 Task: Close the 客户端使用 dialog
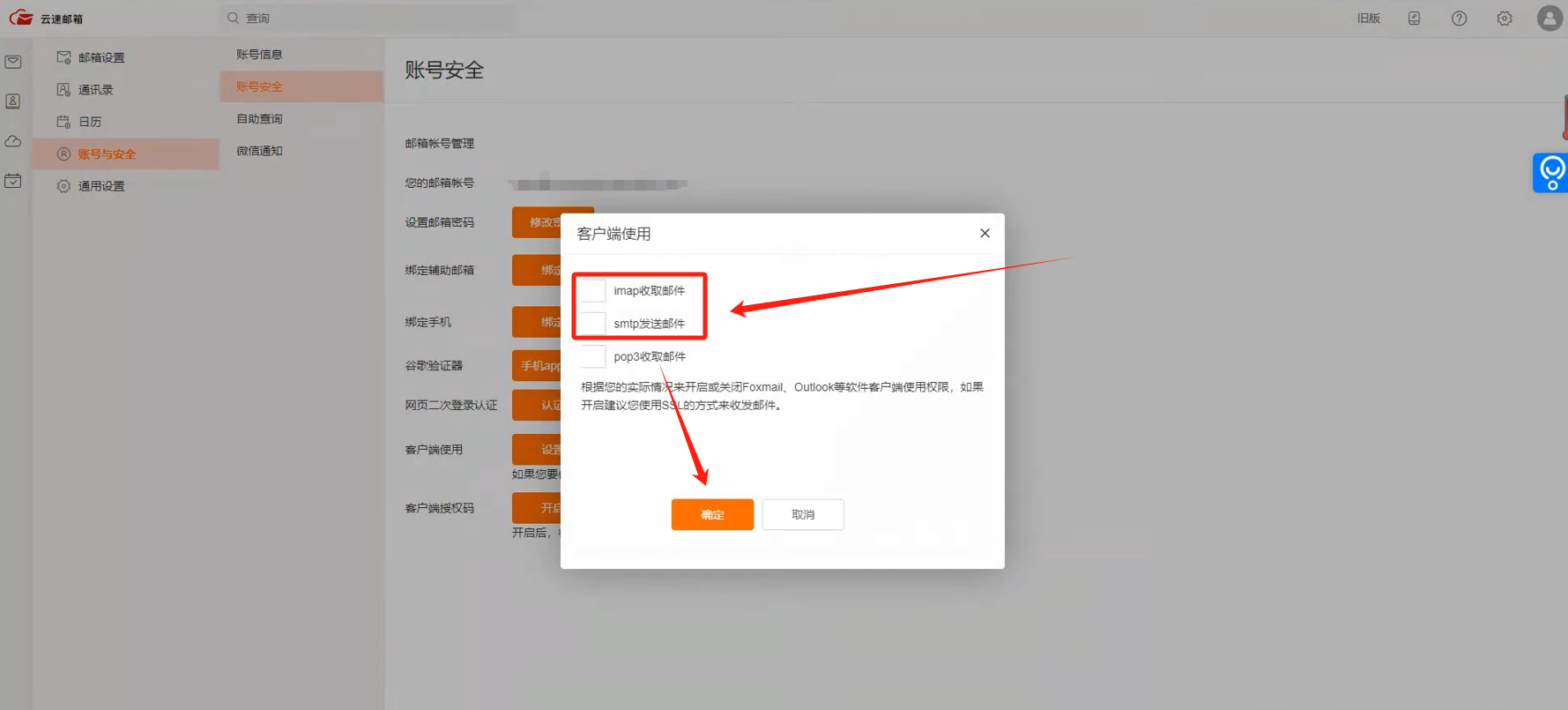coord(985,234)
